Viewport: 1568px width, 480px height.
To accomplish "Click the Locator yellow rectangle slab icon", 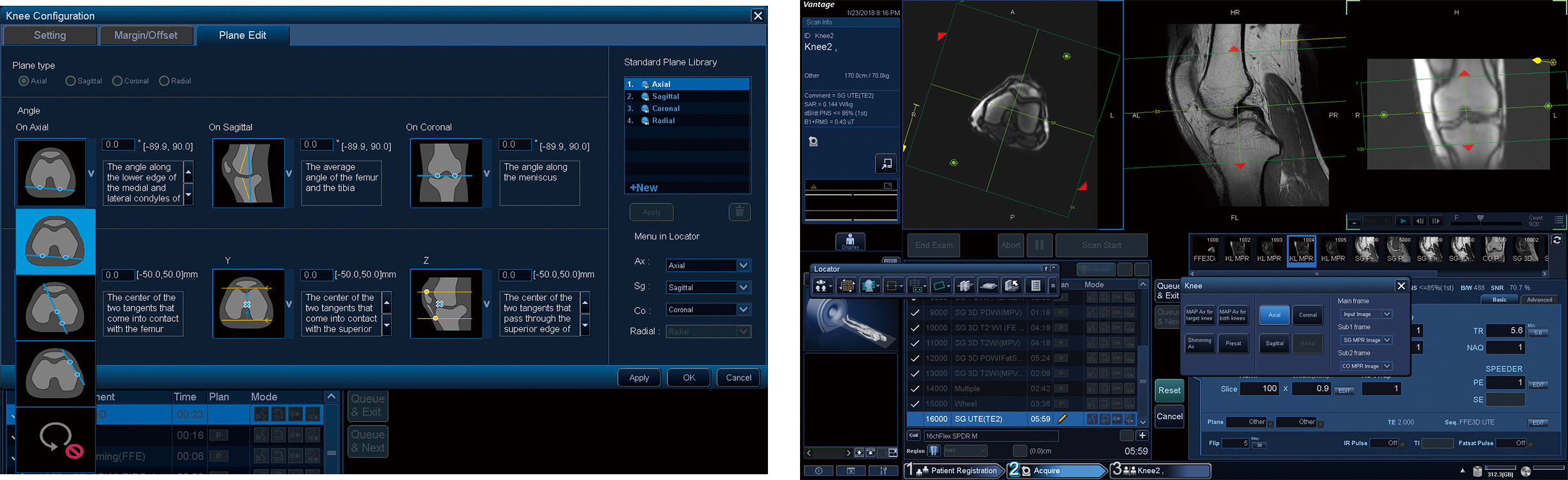I will [x=893, y=286].
